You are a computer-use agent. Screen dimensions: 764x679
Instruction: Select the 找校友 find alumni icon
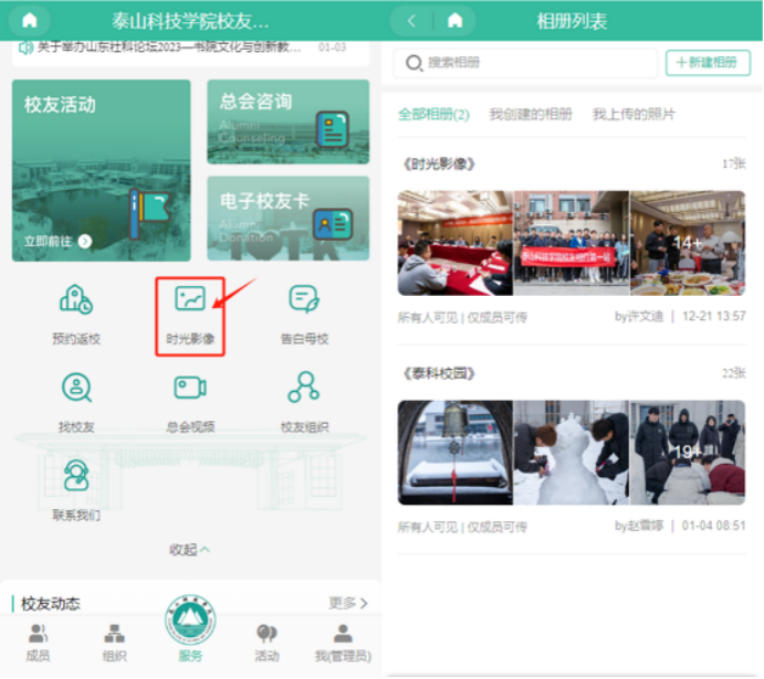[76, 402]
